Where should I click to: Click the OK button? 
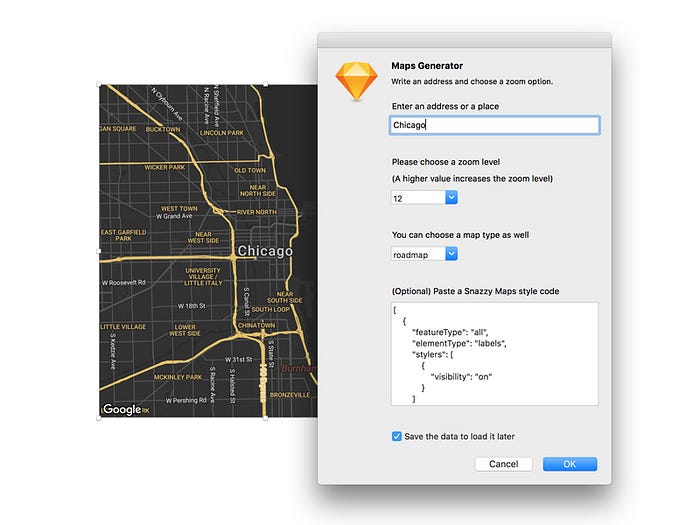tap(570, 464)
